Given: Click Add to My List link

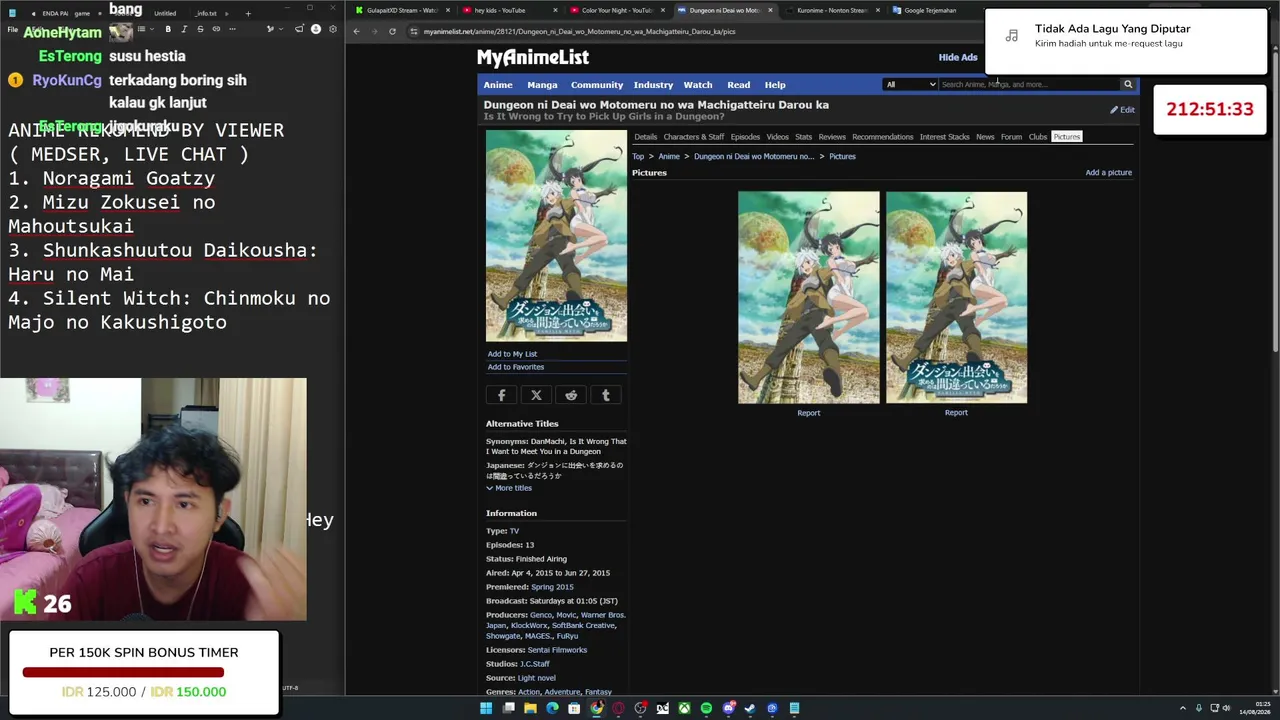Looking at the screenshot, I should point(512,354).
